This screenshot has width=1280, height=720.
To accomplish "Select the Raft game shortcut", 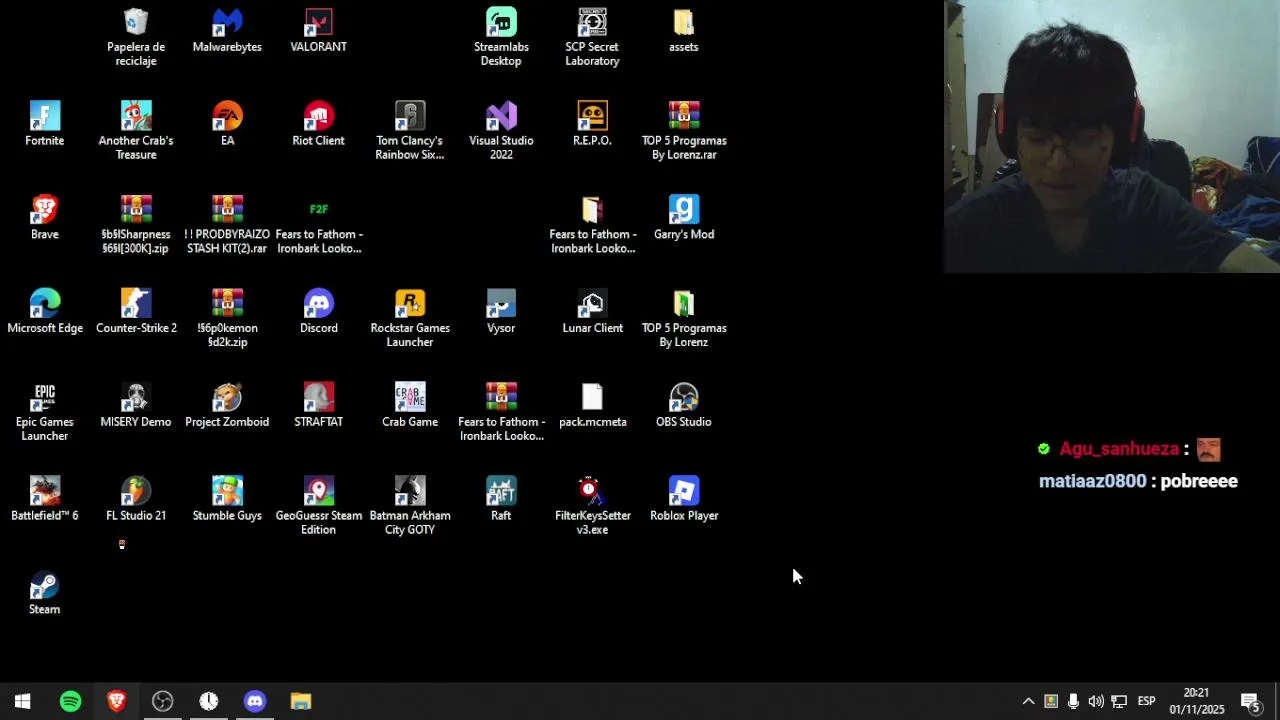I will point(501,500).
